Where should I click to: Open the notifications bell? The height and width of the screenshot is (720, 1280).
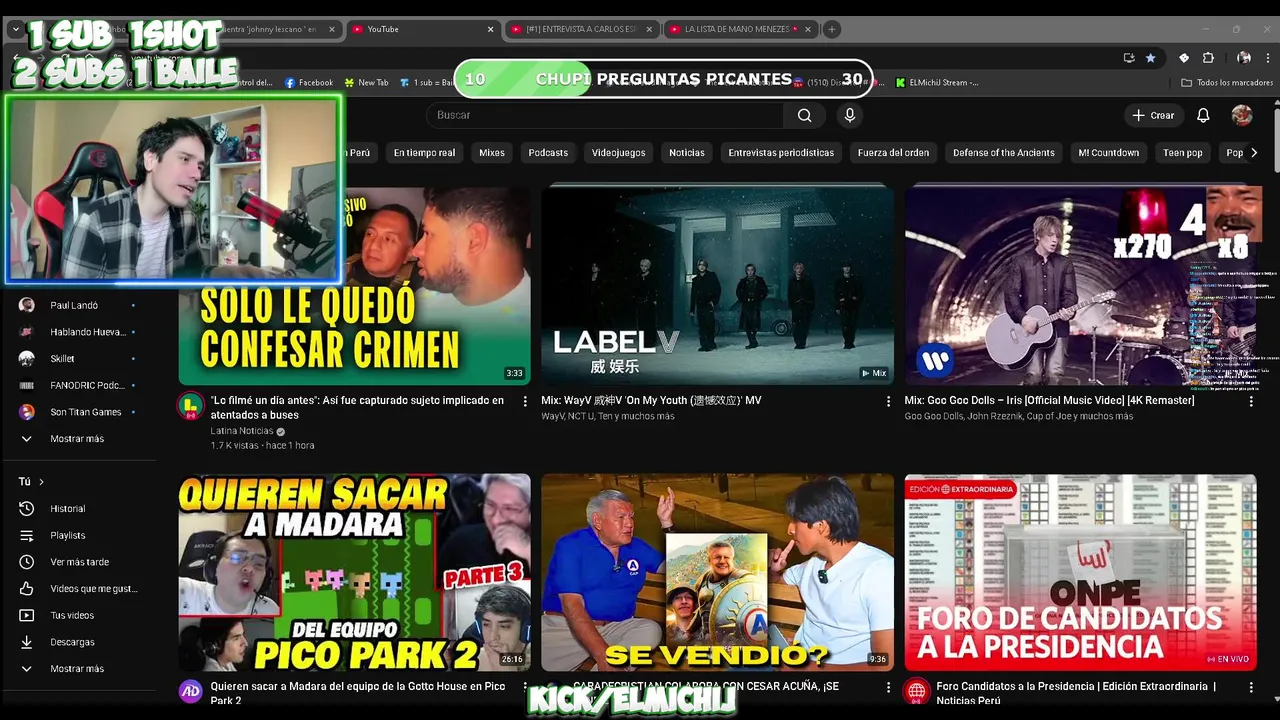(1203, 115)
